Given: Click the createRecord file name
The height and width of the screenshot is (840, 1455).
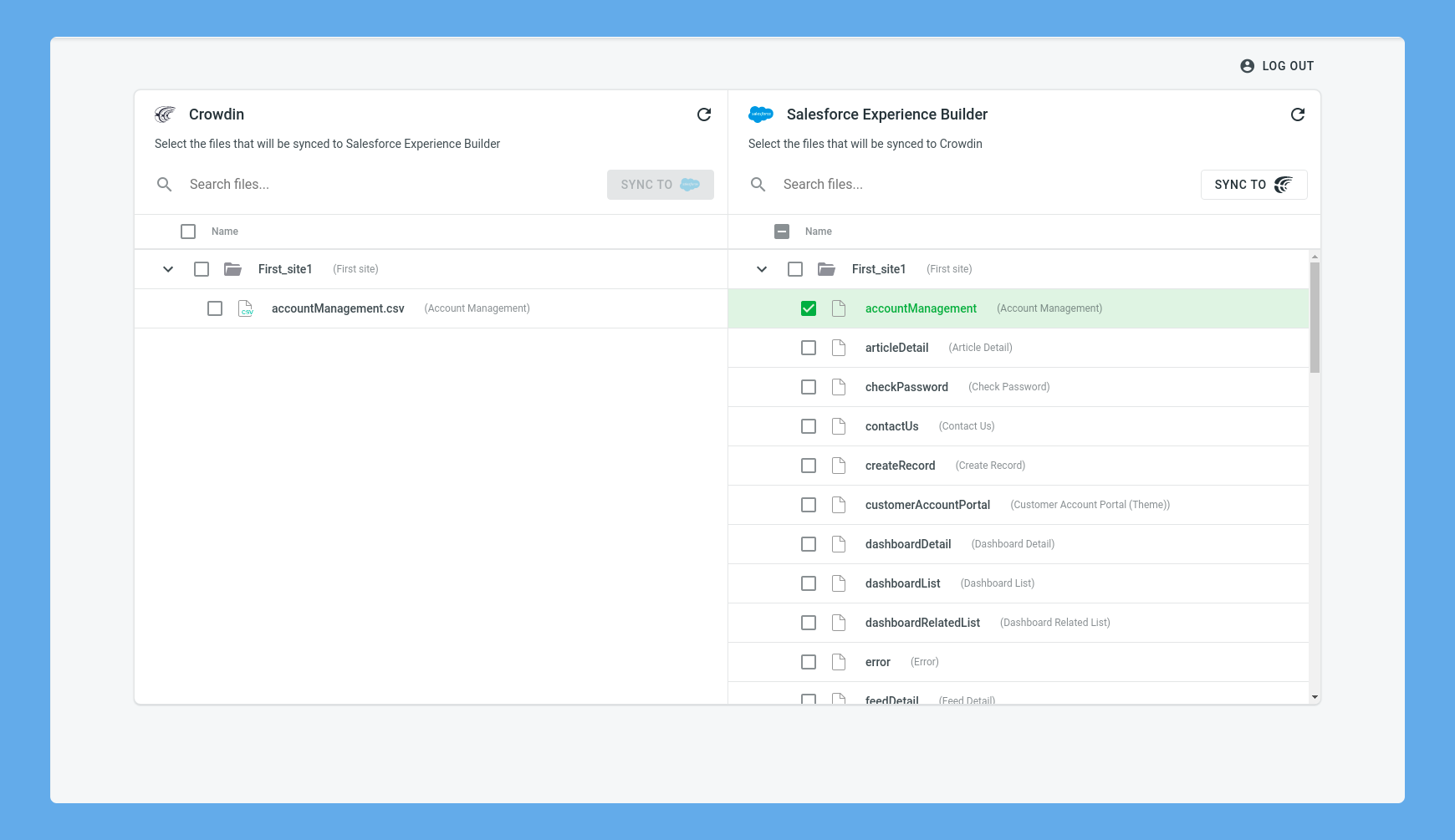Looking at the screenshot, I should click(x=900, y=466).
